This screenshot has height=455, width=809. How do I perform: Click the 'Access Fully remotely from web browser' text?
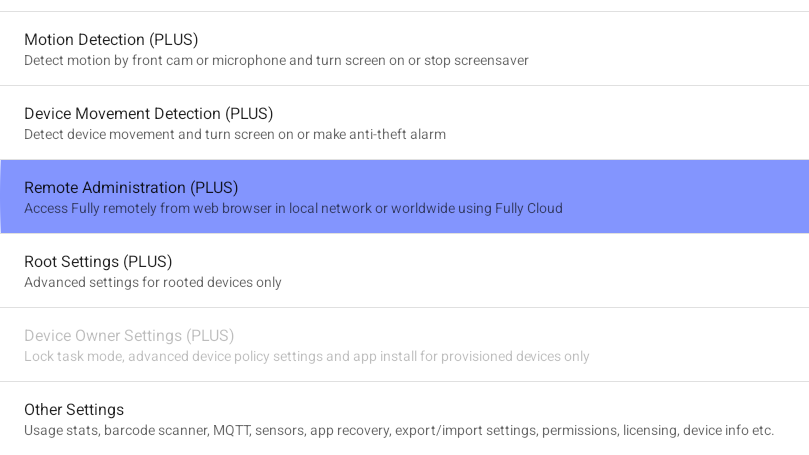(293, 209)
